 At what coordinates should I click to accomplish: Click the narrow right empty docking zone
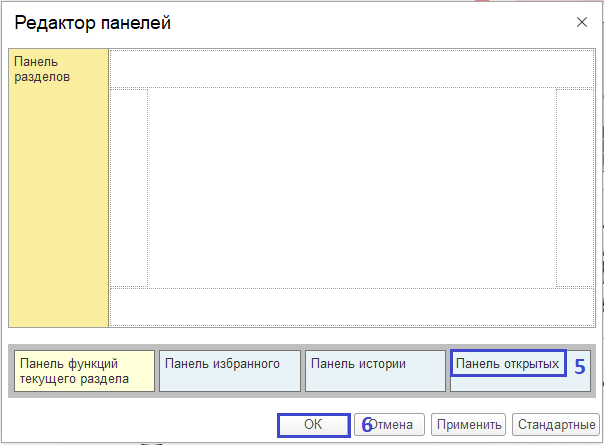point(575,187)
